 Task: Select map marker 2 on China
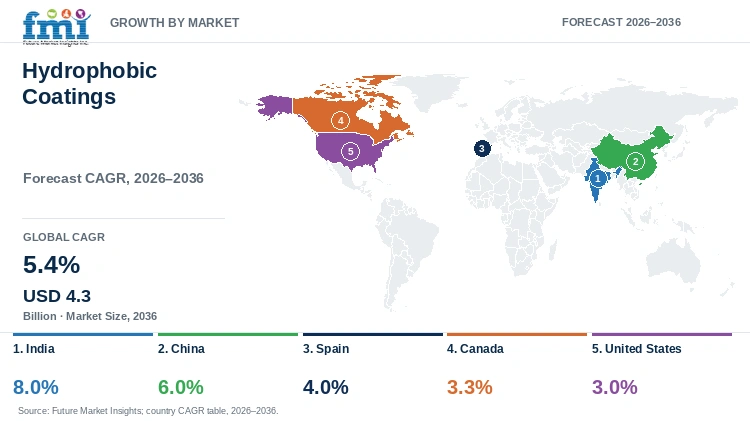pyautogui.click(x=635, y=161)
